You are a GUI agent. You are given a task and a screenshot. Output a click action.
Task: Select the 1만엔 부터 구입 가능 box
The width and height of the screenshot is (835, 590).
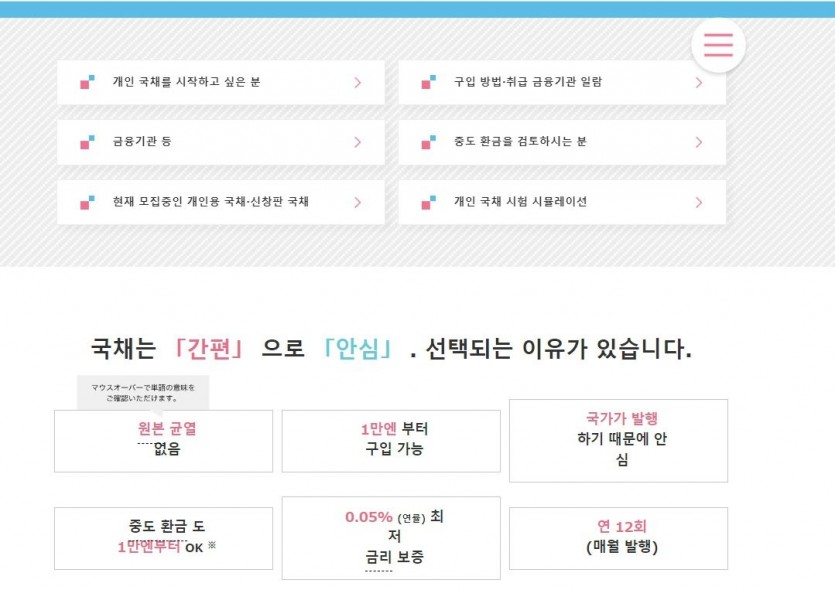391,441
